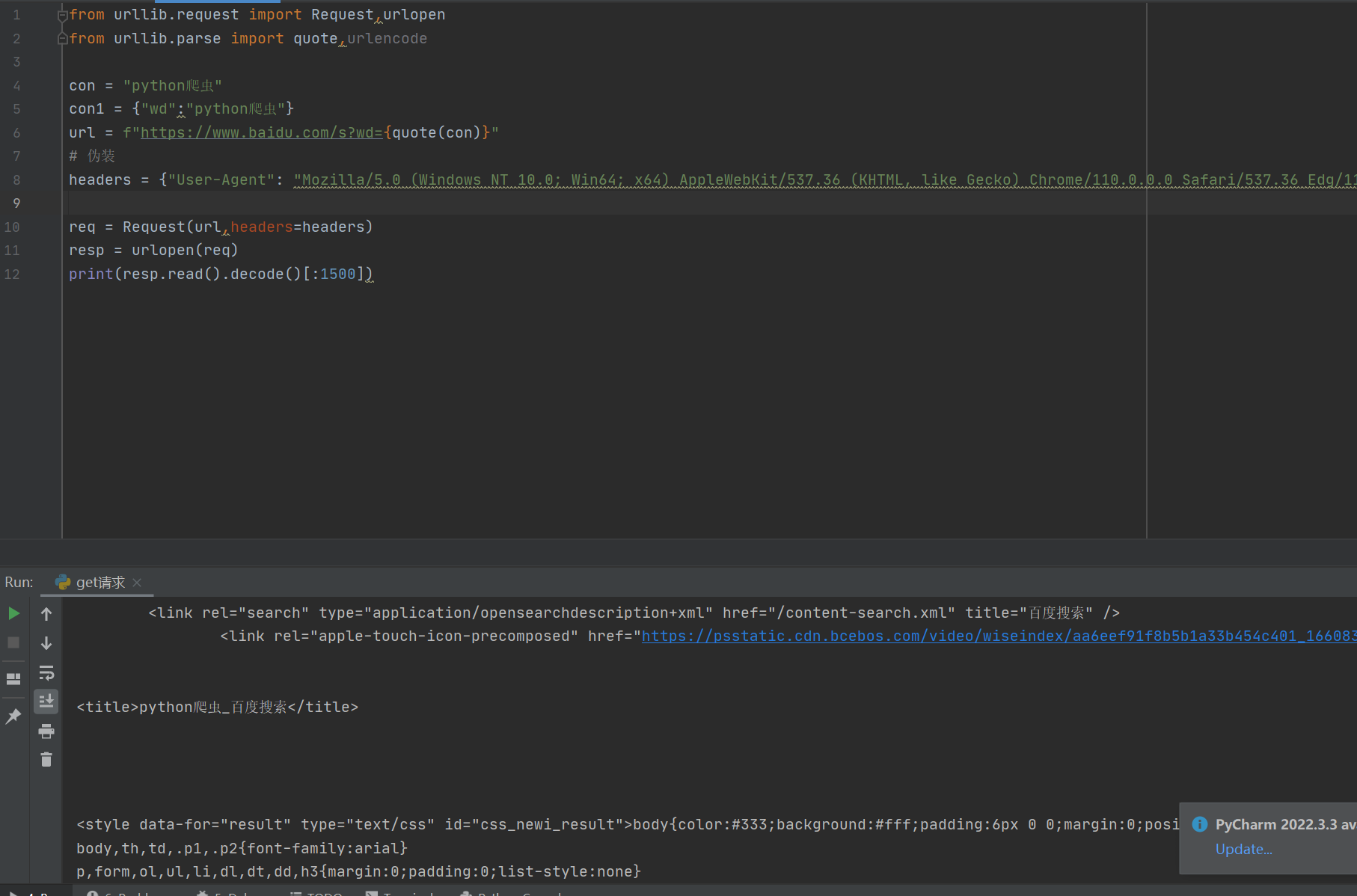Click 'Request' in the line 1 import

pyautogui.click(x=343, y=15)
